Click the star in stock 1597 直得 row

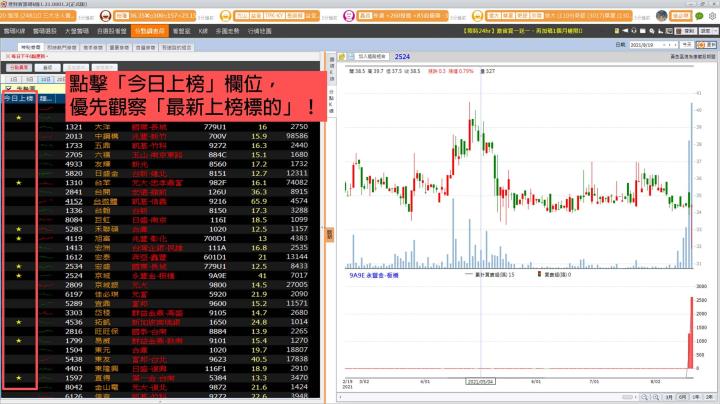[19, 378]
